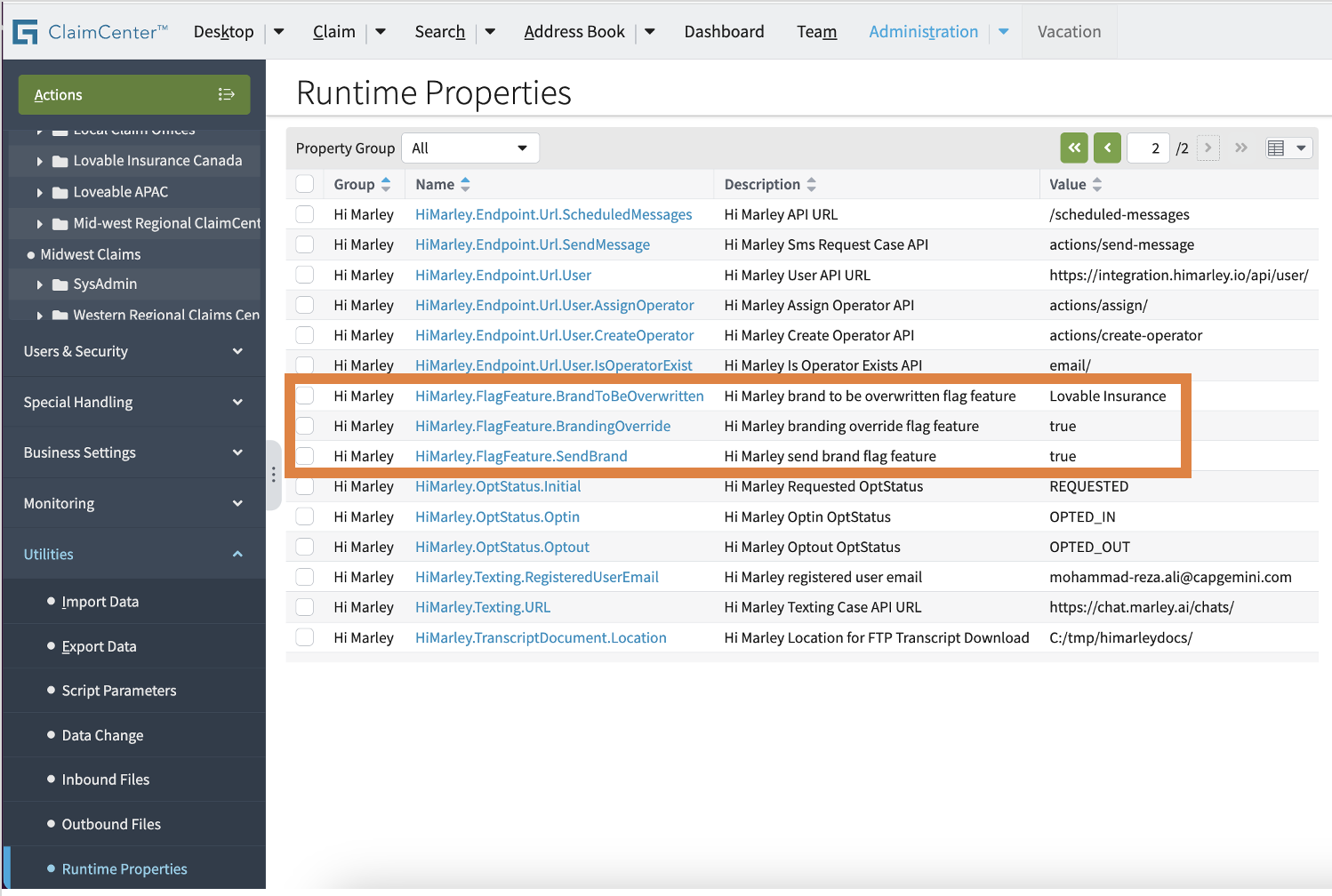Sort by Value column arrows

[x=1097, y=184]
